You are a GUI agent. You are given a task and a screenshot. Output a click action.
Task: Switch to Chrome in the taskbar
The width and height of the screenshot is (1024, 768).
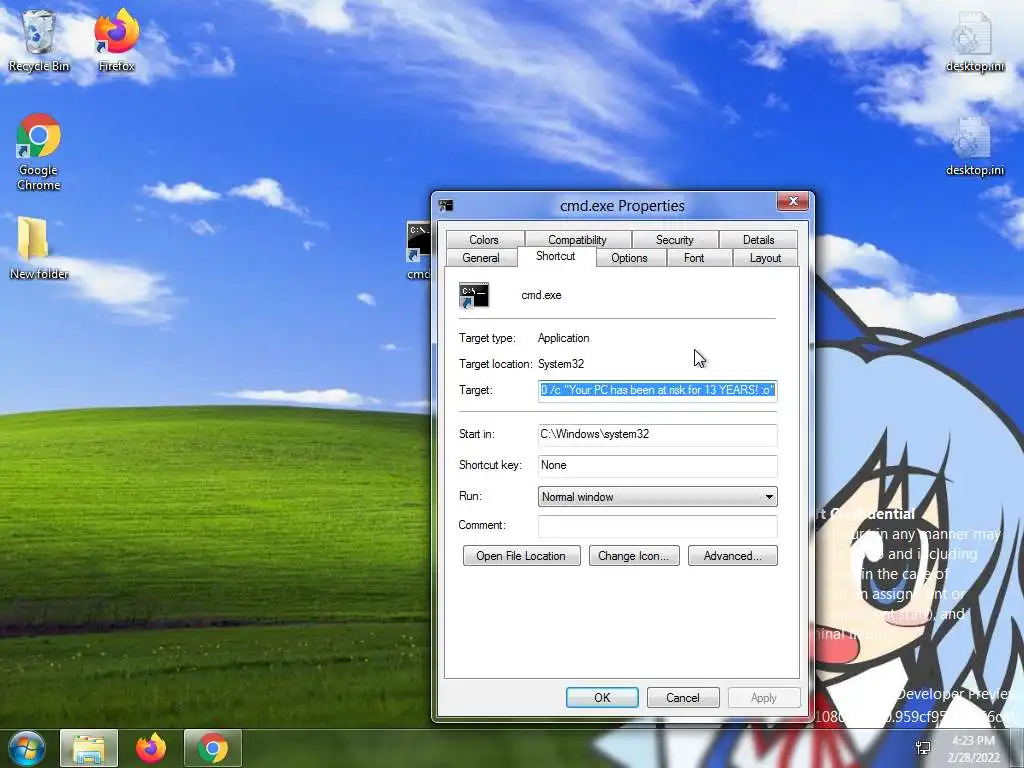[x=213, y=748]
